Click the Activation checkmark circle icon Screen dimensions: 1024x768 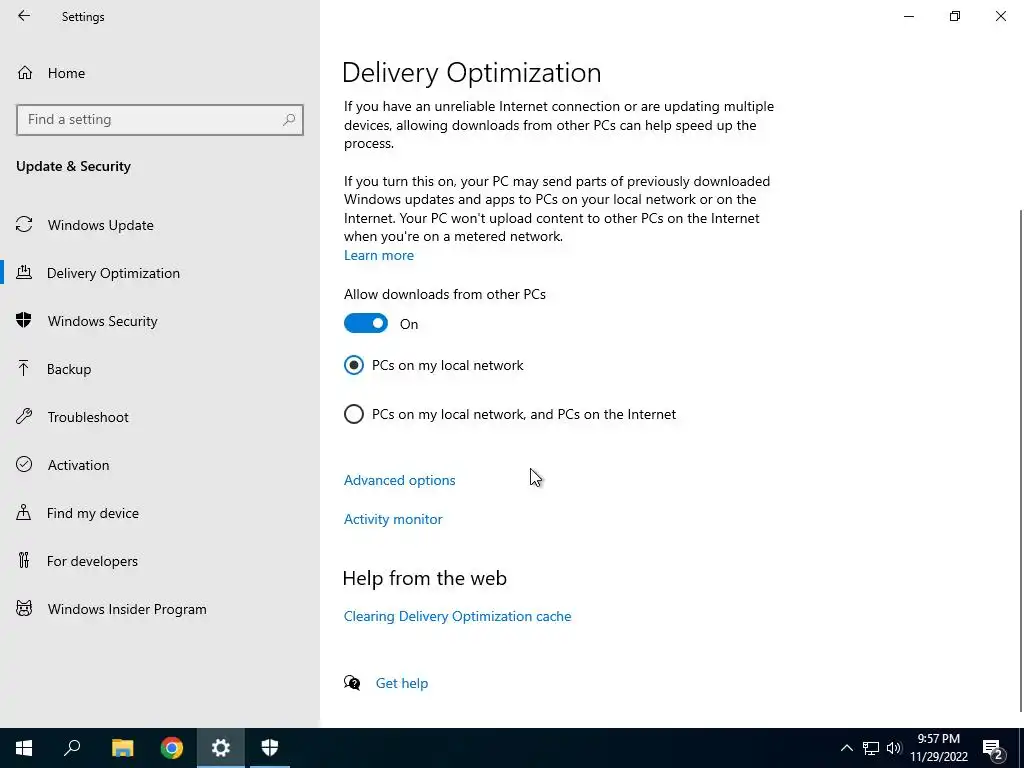24,464
